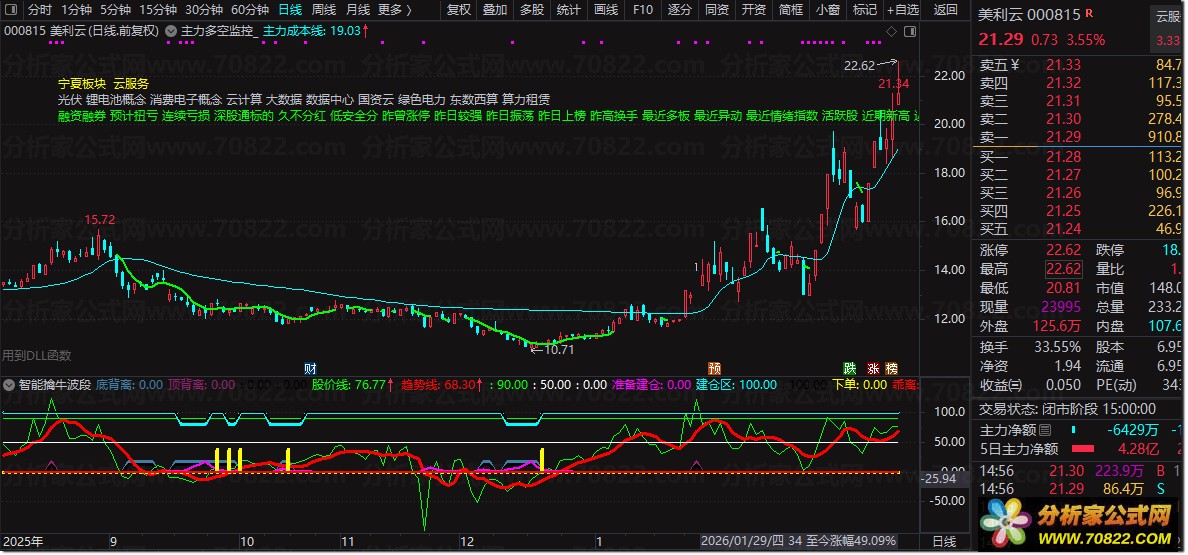The image size is (1188, 555).
Task: Click the 15.72 peak price label
Action: (x=100, y=220)
